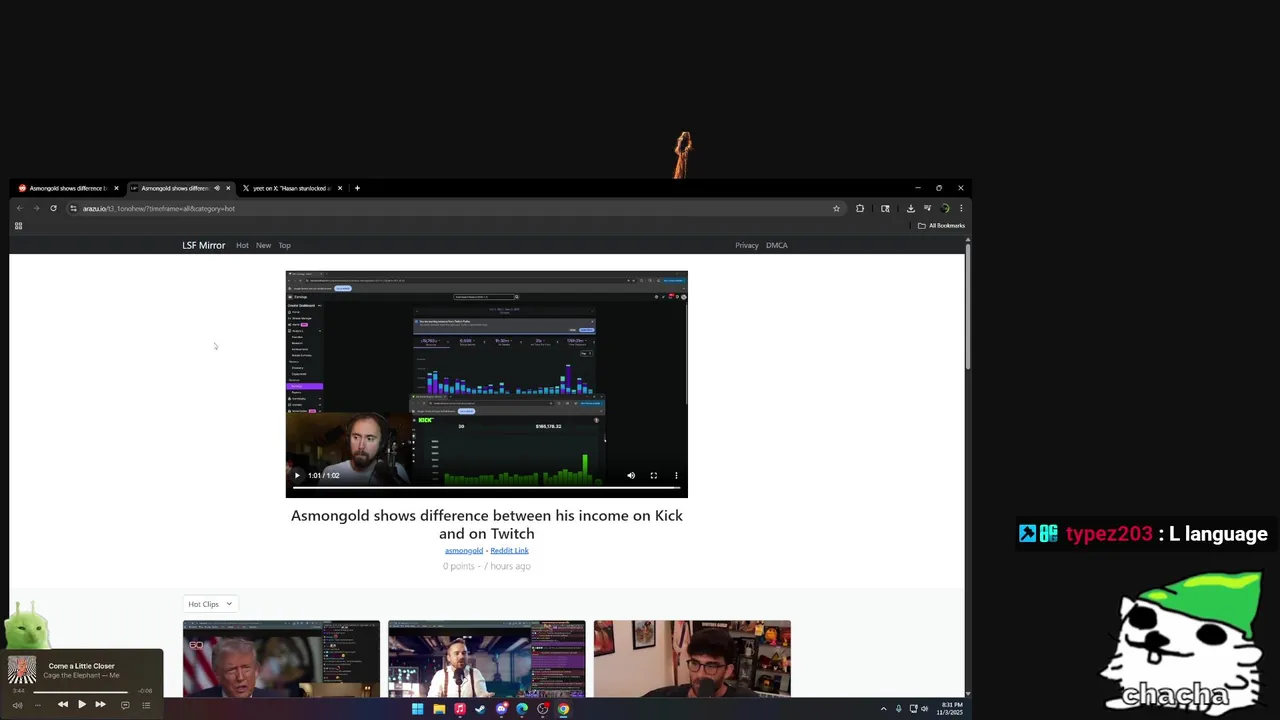Go to LSF Mirror home

pyautogui.click(x=203, y=245)
